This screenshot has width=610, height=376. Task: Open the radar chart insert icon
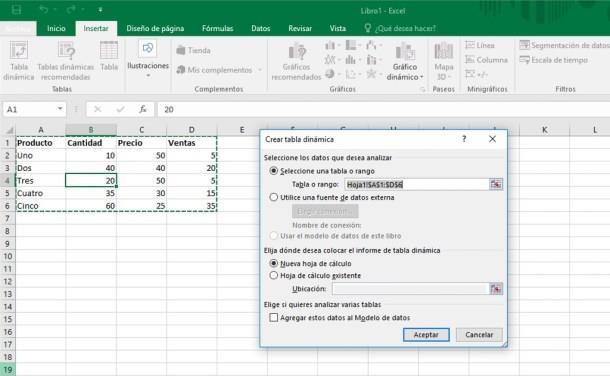[x=373, y=73]
